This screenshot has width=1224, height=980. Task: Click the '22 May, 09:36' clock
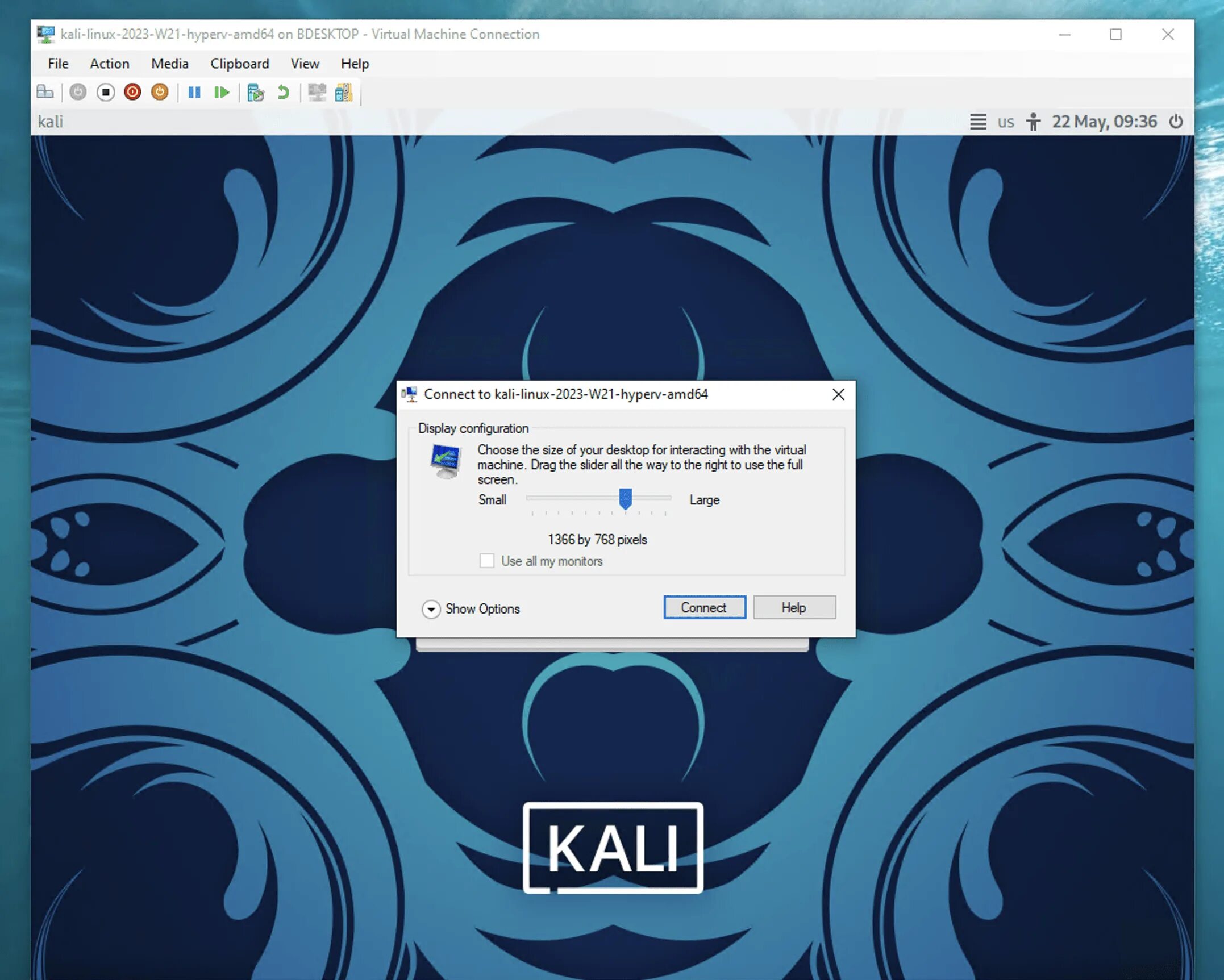1104,122
